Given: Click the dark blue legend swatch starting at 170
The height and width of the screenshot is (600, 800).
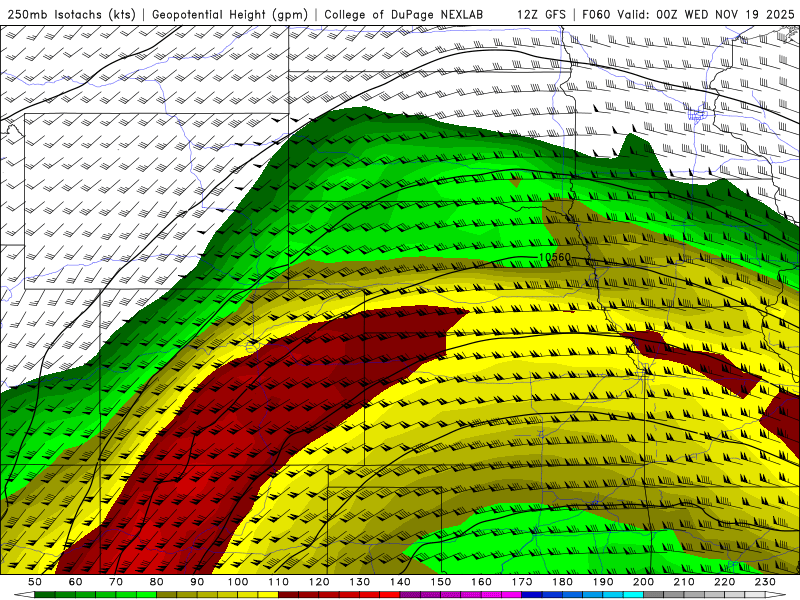Looking at the screenshot, I should pyautogui.click(x=532, y=594).
